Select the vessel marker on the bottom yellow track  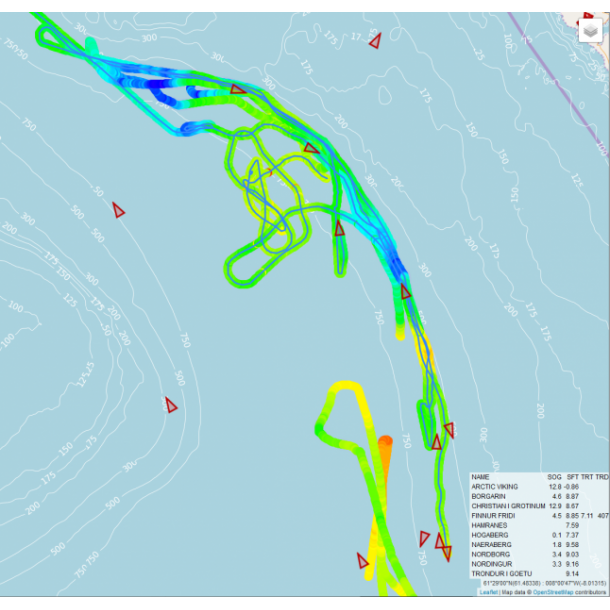(363, 561)
